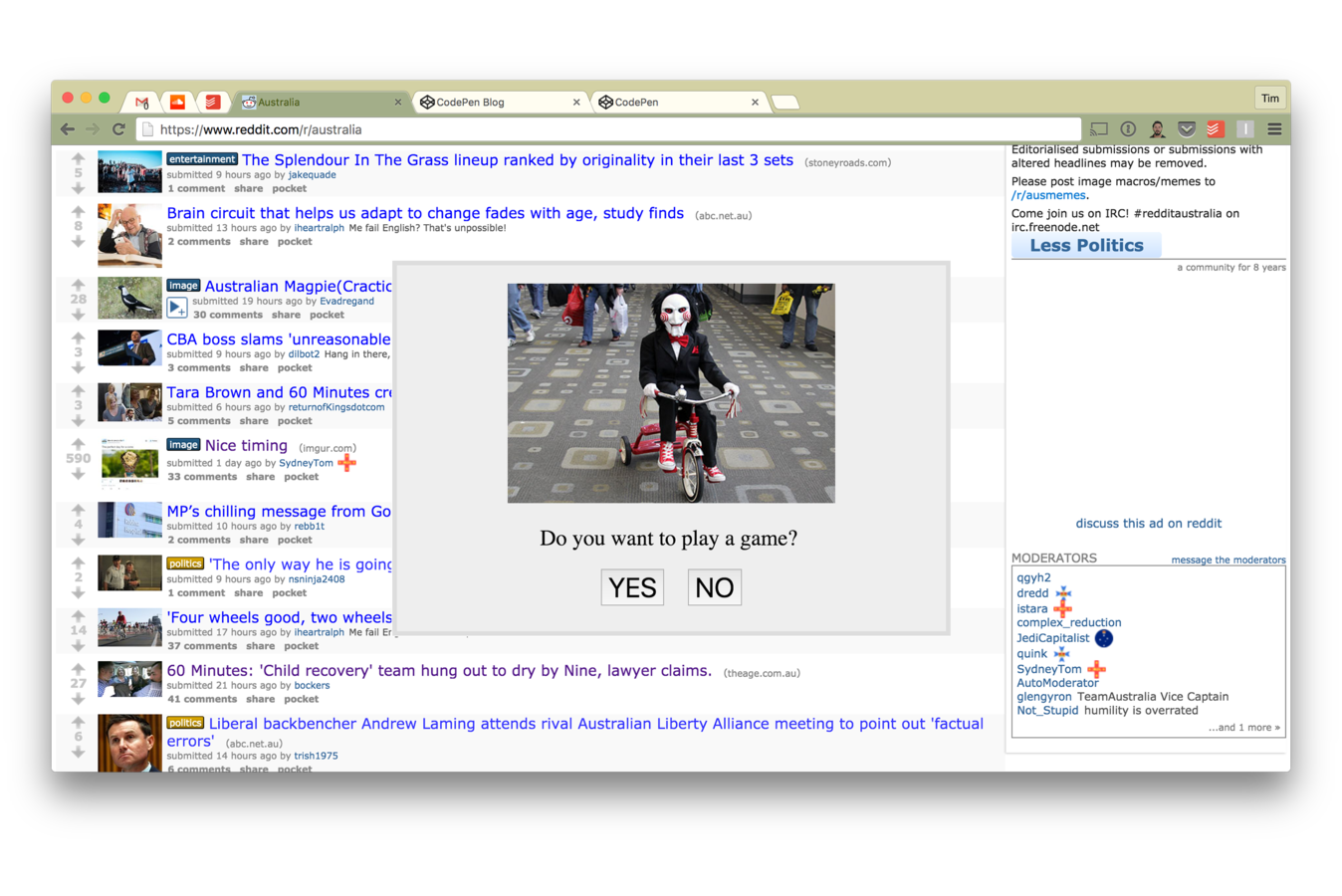This screenshot has width=1342, height=896.
Task: Open the /r/ausmemes link
Action: click(1048, 195)
